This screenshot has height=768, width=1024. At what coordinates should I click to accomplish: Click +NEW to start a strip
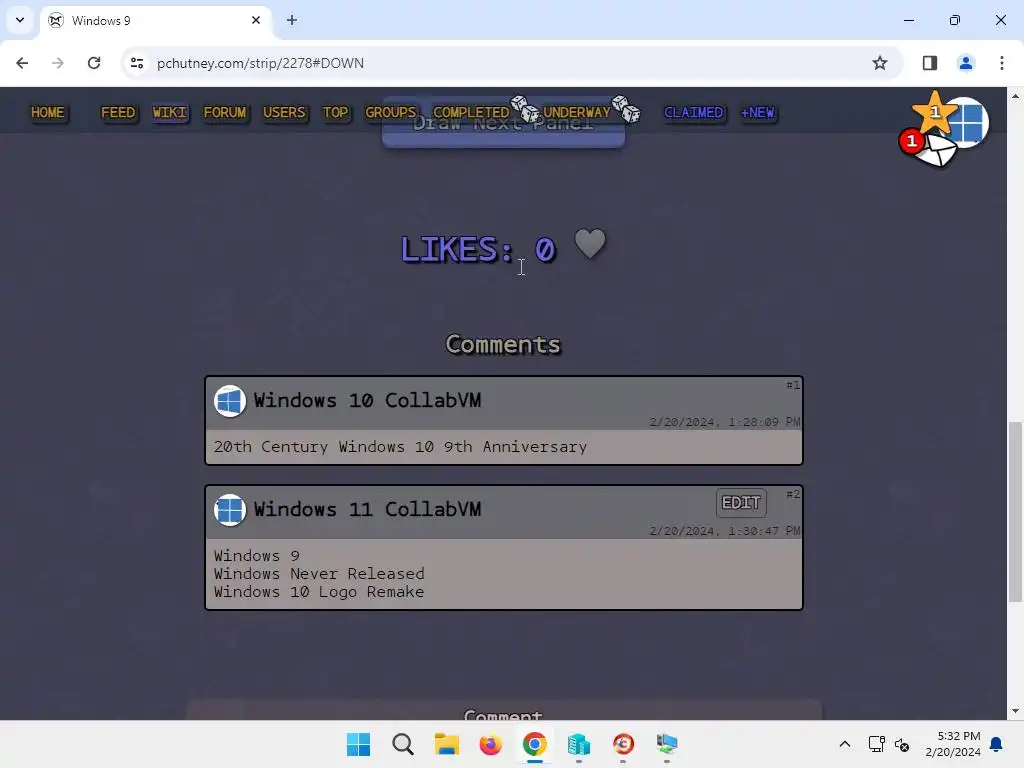[x=758, y=112]
